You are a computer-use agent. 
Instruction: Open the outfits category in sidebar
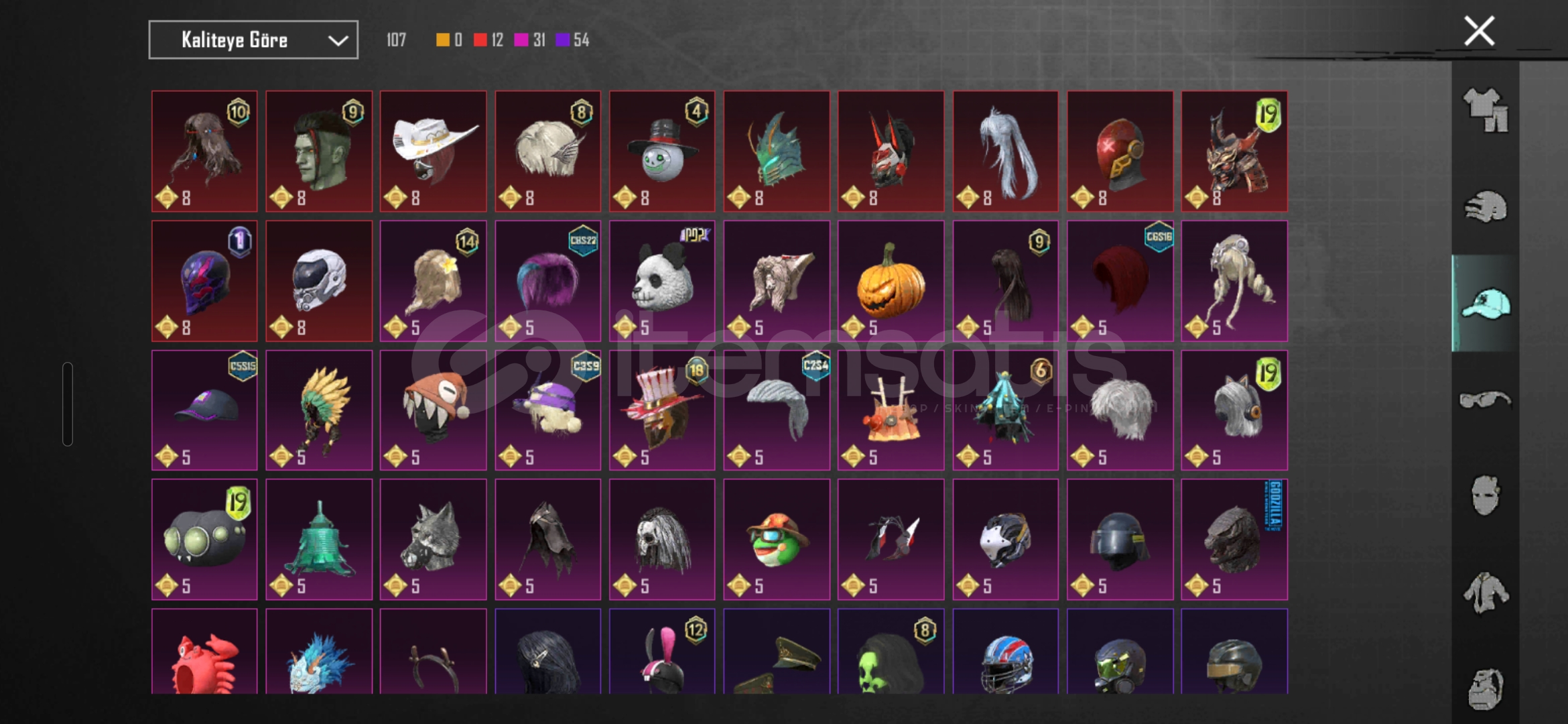pos(1486,110)
